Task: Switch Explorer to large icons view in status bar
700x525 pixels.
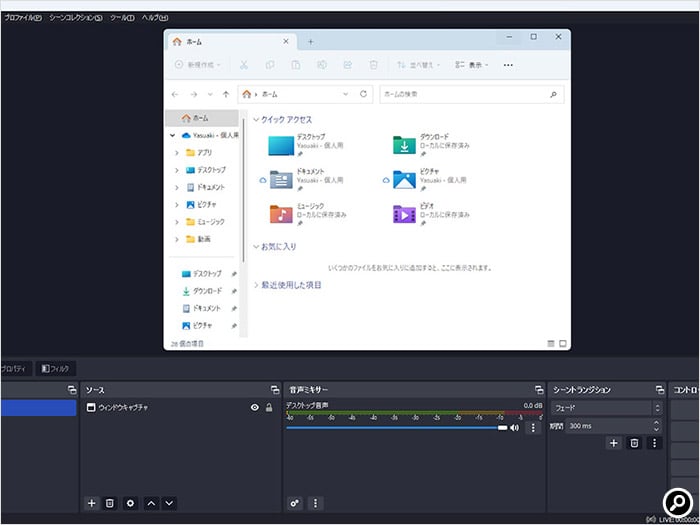Action: point(562,343)
